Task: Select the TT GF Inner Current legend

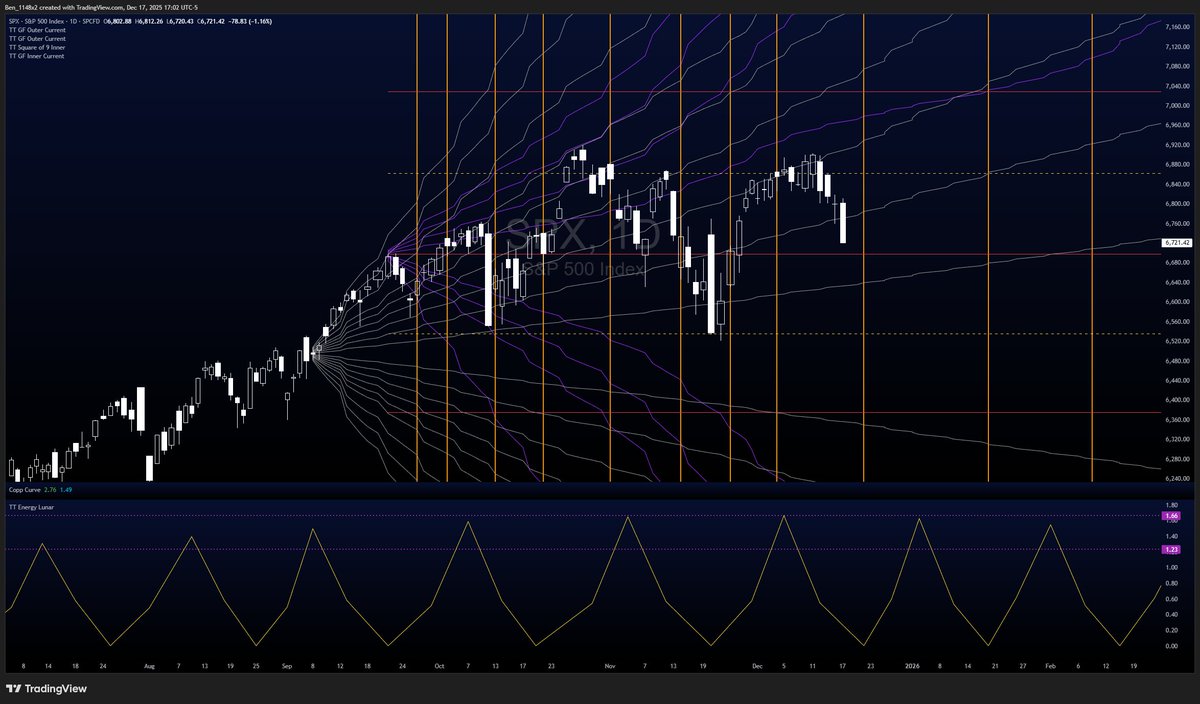Action: [x=36, y=56]
